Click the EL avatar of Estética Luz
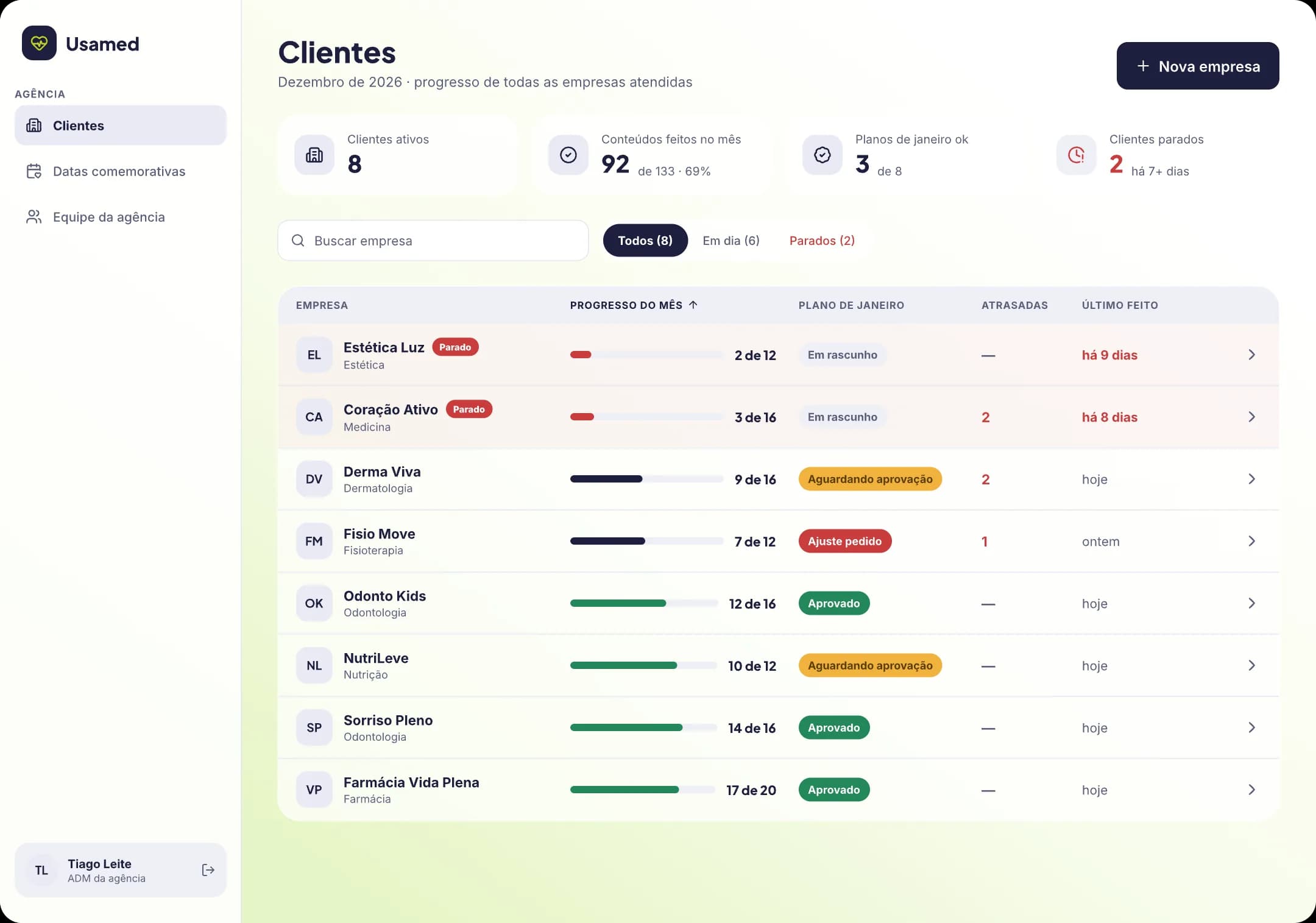The image size is (1316, 923). tap(314, 355)
